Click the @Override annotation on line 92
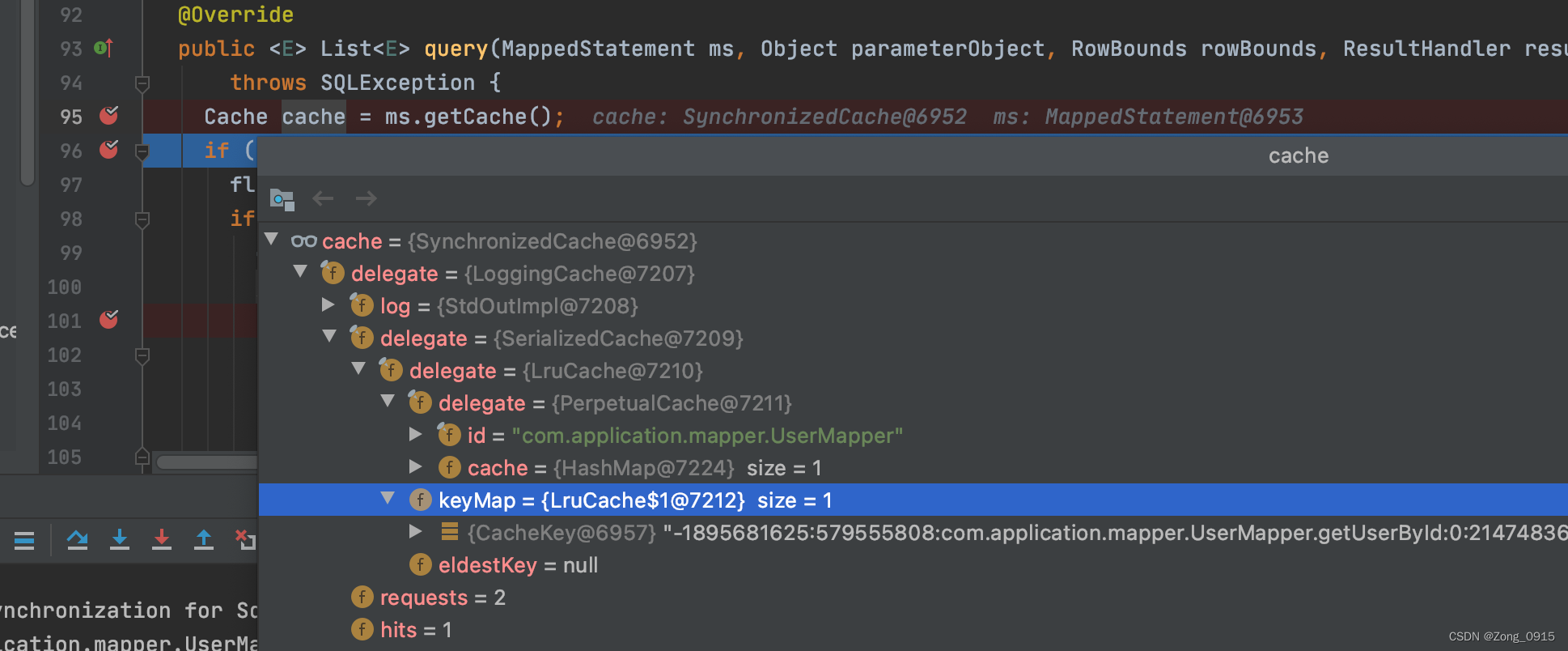This screenshot has height=651, width=1568. (236, 15)
